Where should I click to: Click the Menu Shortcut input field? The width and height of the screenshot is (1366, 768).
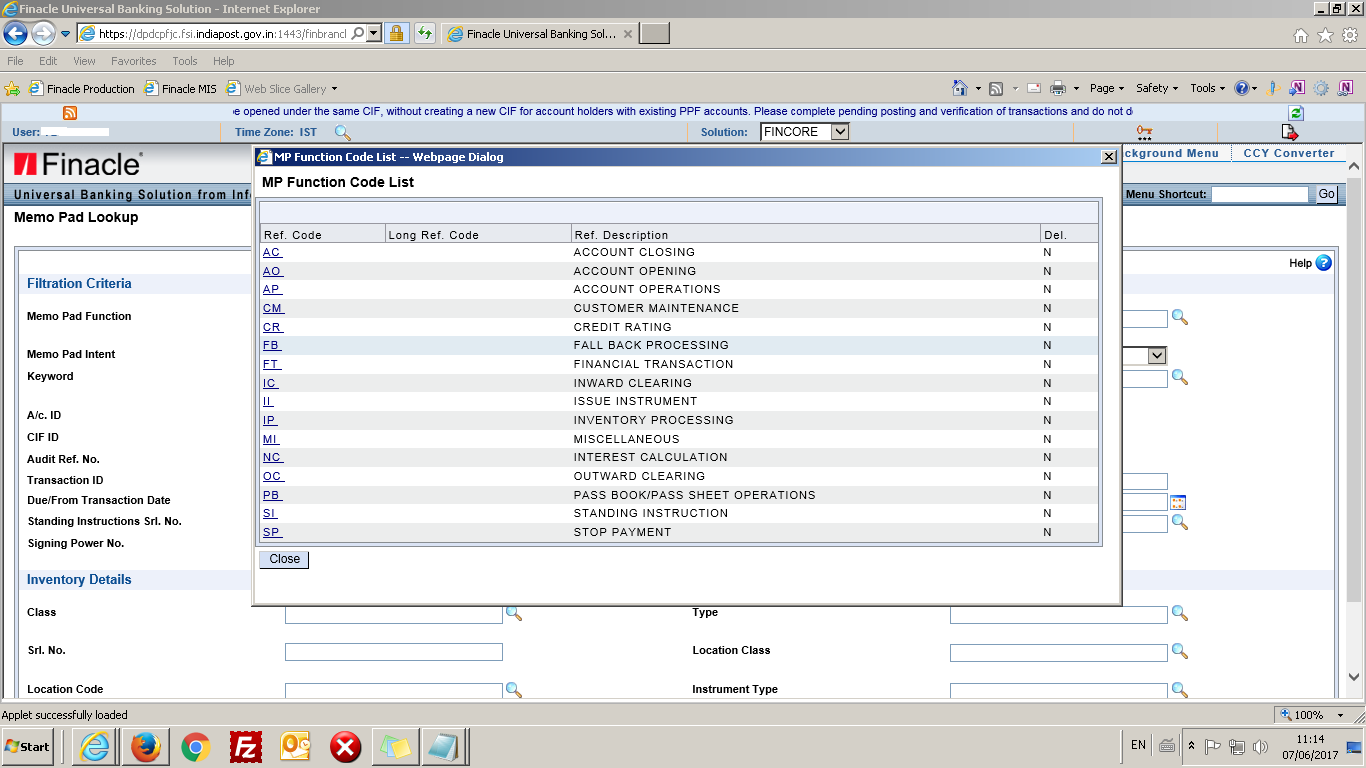(x=1259, y=194)
